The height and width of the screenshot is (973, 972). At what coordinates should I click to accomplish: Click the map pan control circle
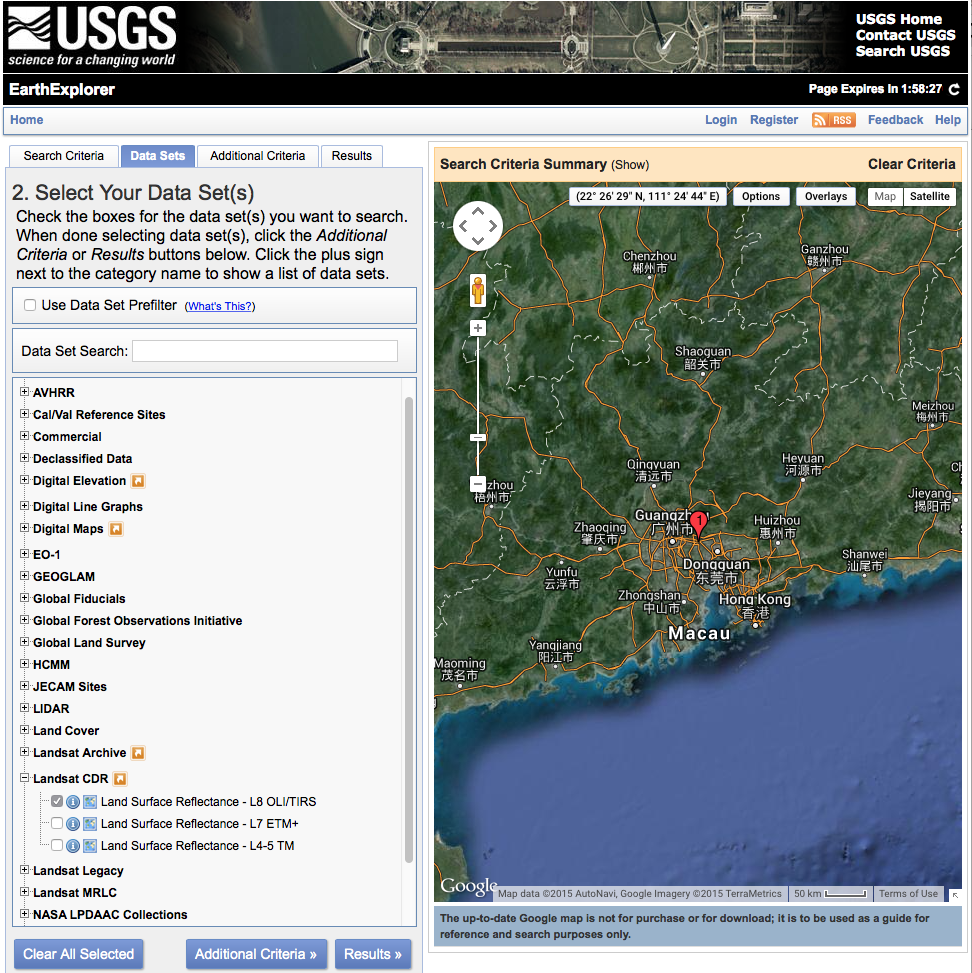coord(477,226)
